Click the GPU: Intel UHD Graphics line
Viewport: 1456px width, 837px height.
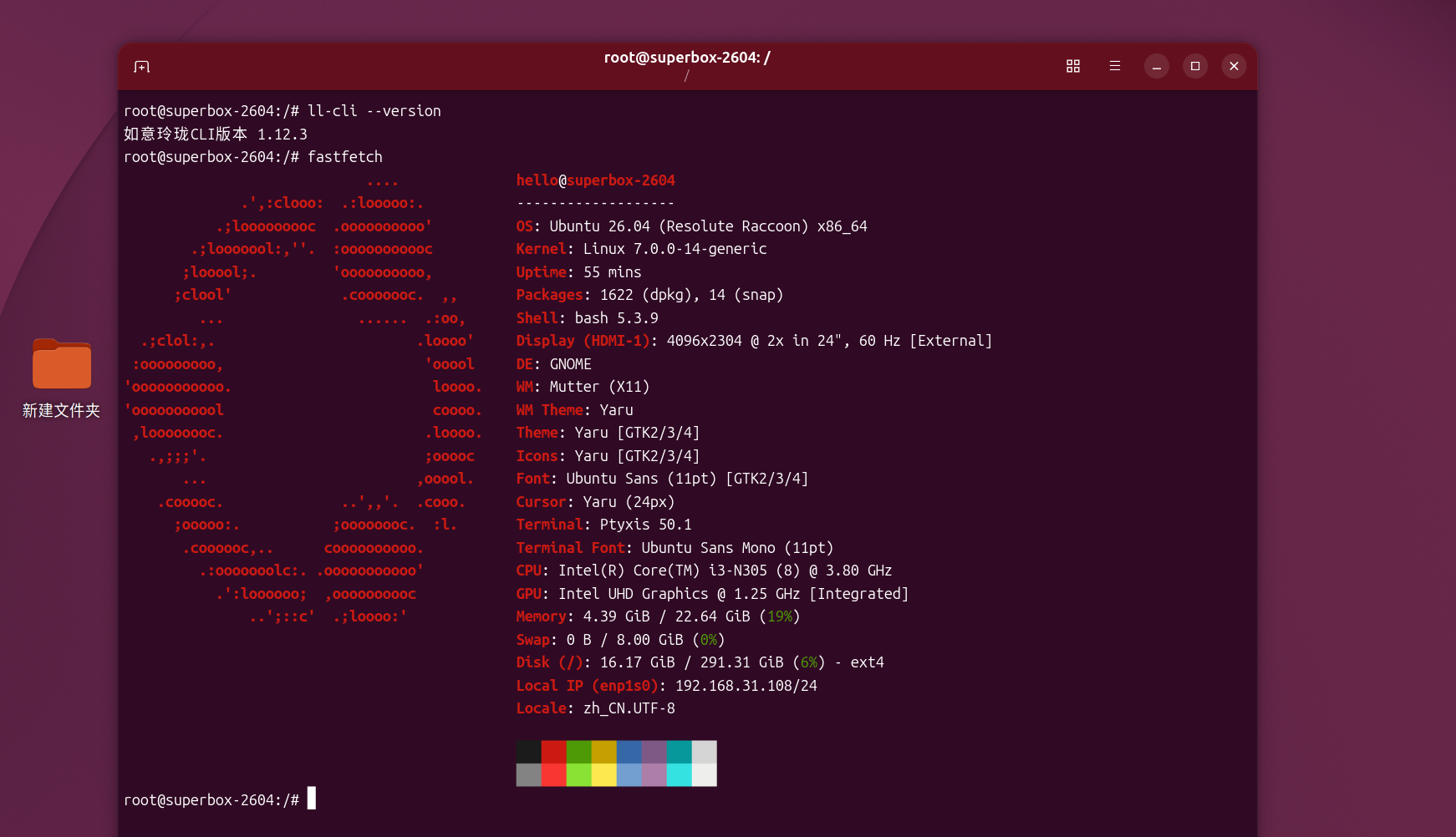tap(713, 594)
